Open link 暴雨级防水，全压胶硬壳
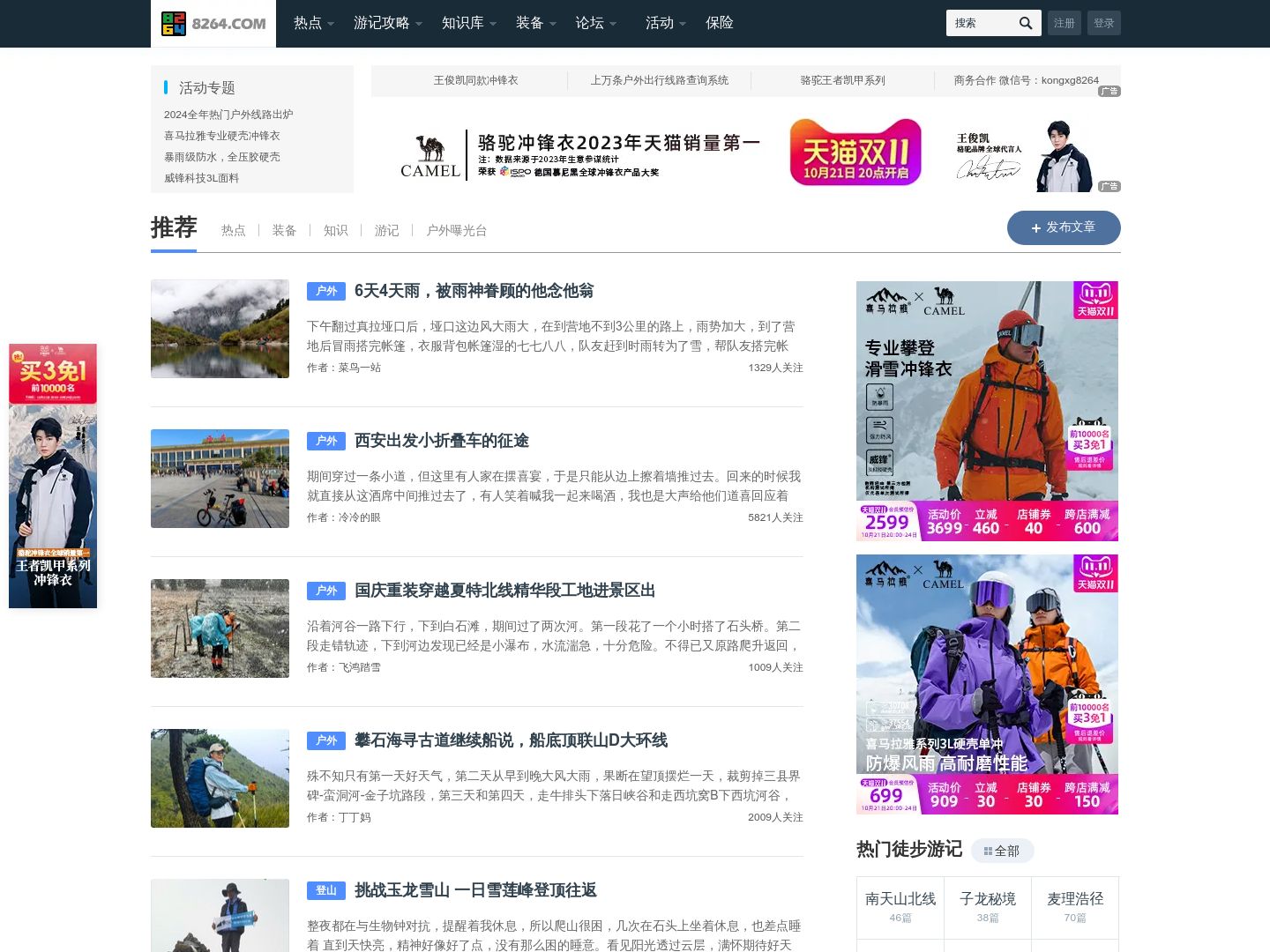Image resolution: width=1270 pixels, height=952 pixels. tap(222, 157)
